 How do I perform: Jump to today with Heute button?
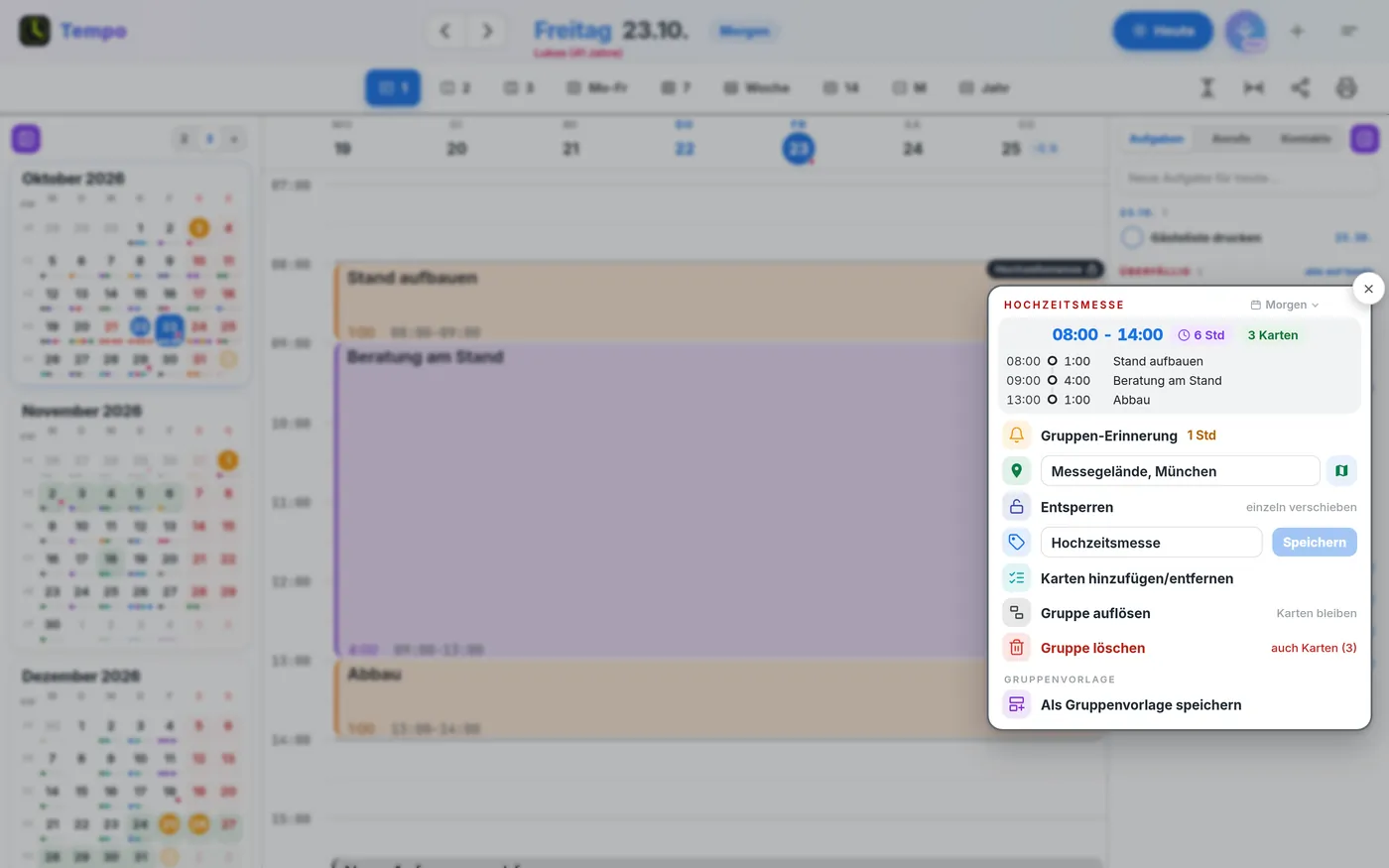tap(1163, 31)
